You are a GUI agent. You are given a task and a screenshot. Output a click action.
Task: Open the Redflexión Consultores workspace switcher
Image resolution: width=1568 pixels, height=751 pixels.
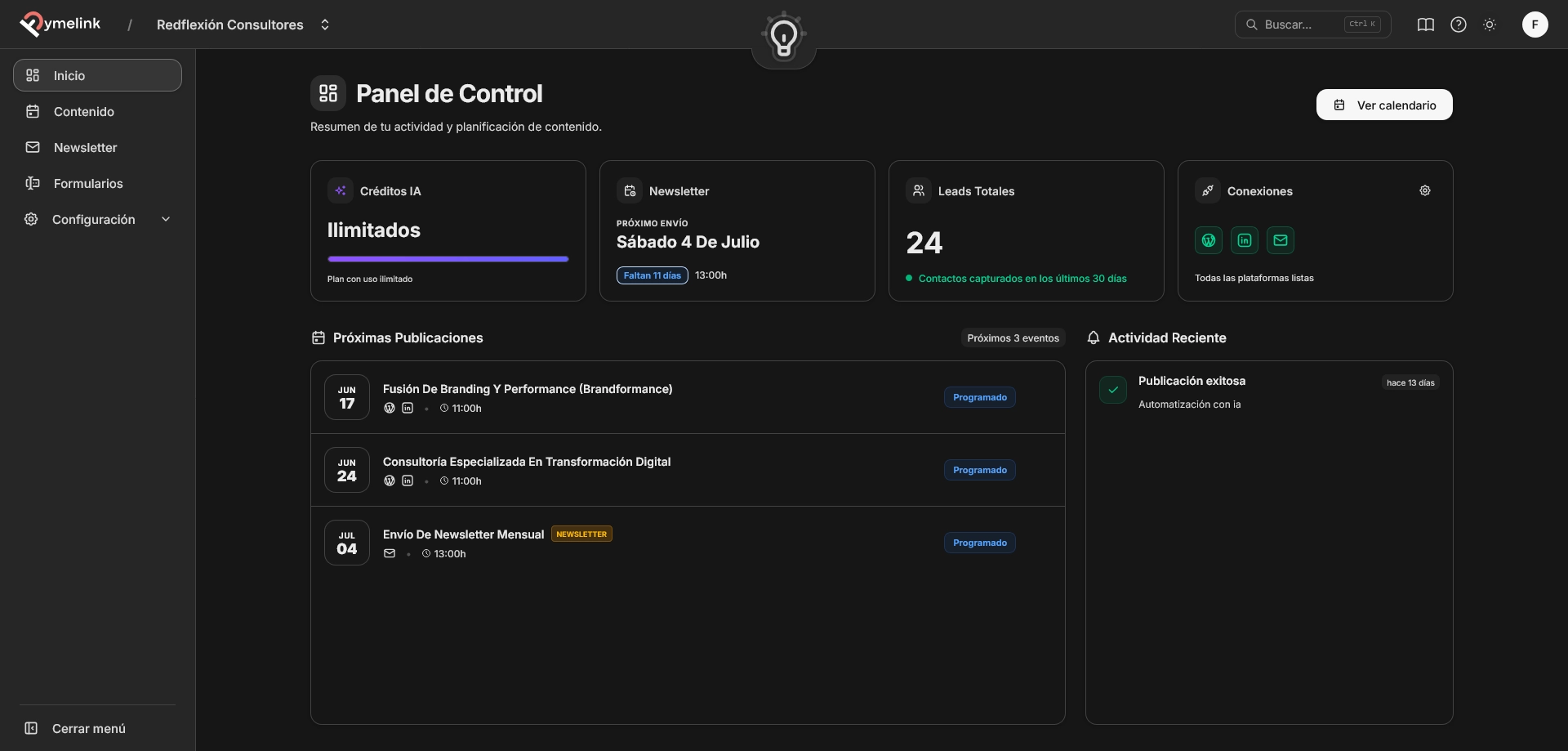(x=243, y=25)
